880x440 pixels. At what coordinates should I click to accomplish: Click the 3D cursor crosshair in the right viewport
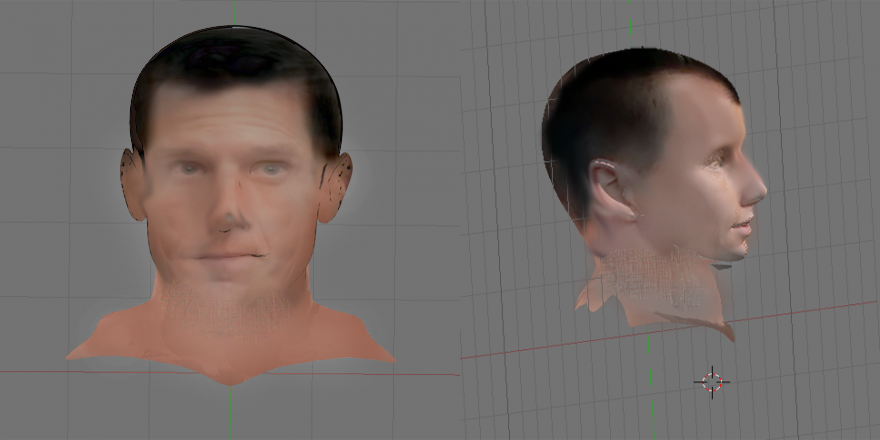pyautogui.click(x=712, y=382)
